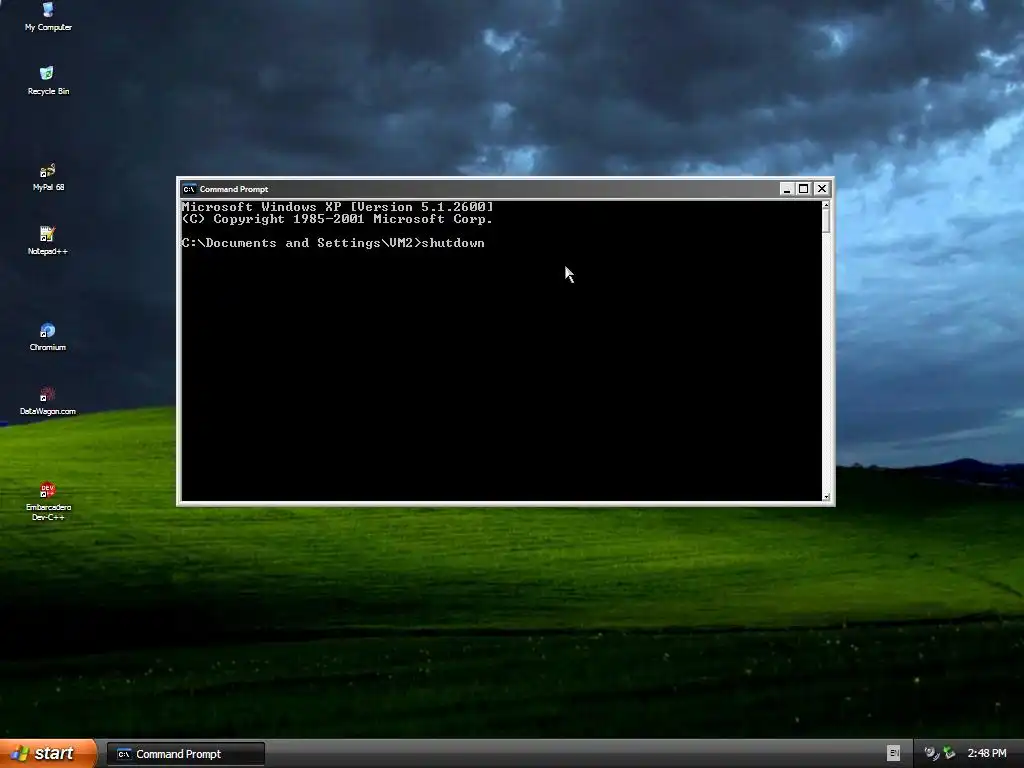This screenshot has width=1024, height=768.
Task: Click the '(C) Copyright 1985-2001 Microsoft Corp.' line
Action: pos(337,219)
